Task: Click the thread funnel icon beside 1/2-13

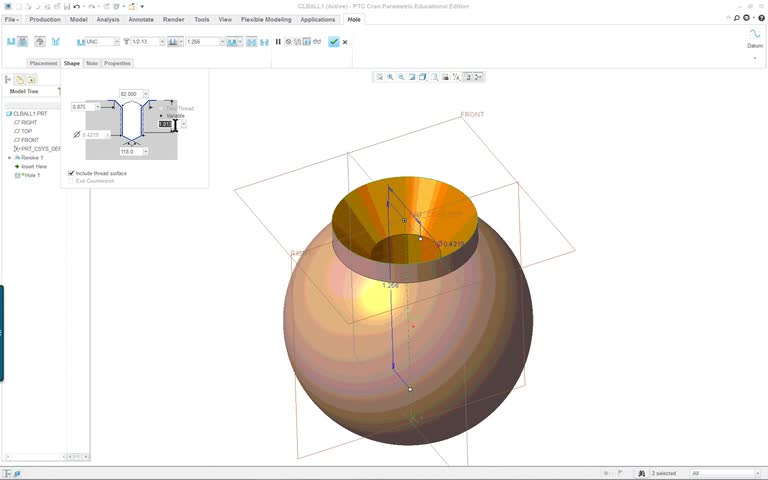Action: [x=126, y=42]
